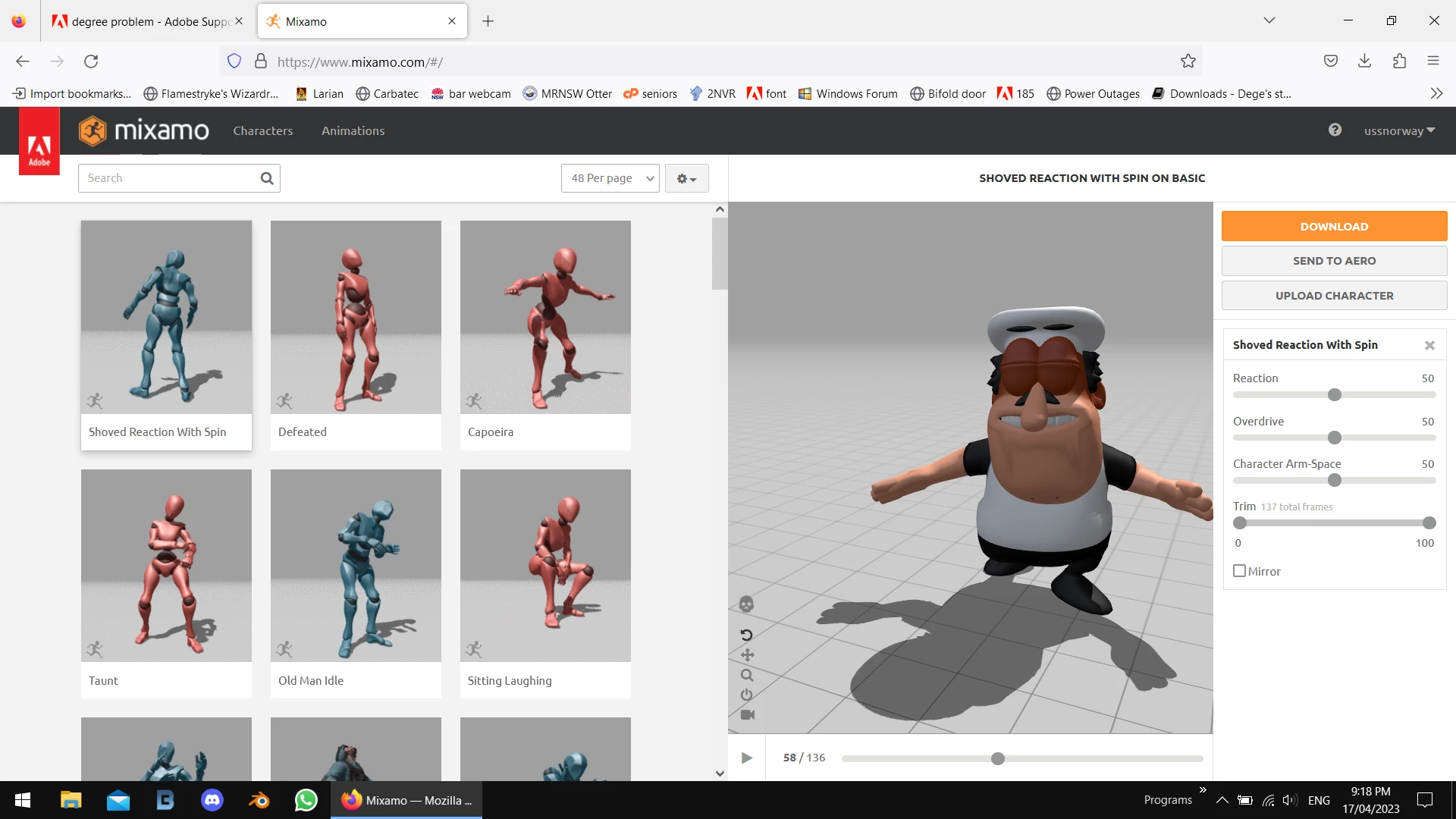Image resolution: width=1456 pixels, height=819 pixels.
Task: Click the power reset icon in the viewport
Action: pos(747,695)
